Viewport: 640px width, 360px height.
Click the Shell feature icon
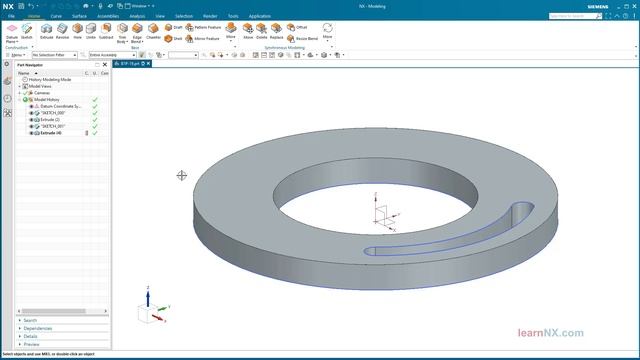(x=168, y=38)
